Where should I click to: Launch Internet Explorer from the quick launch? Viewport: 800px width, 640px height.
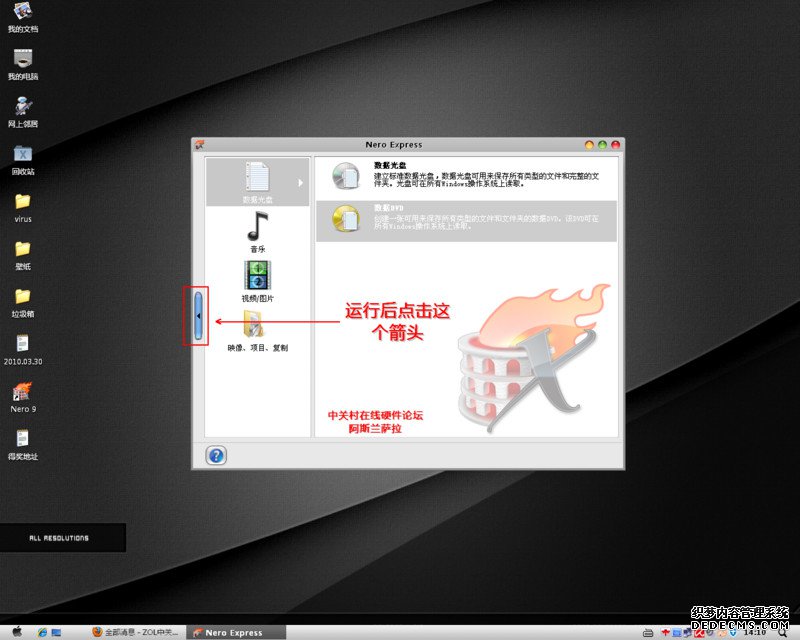click(x=42, y=632)
